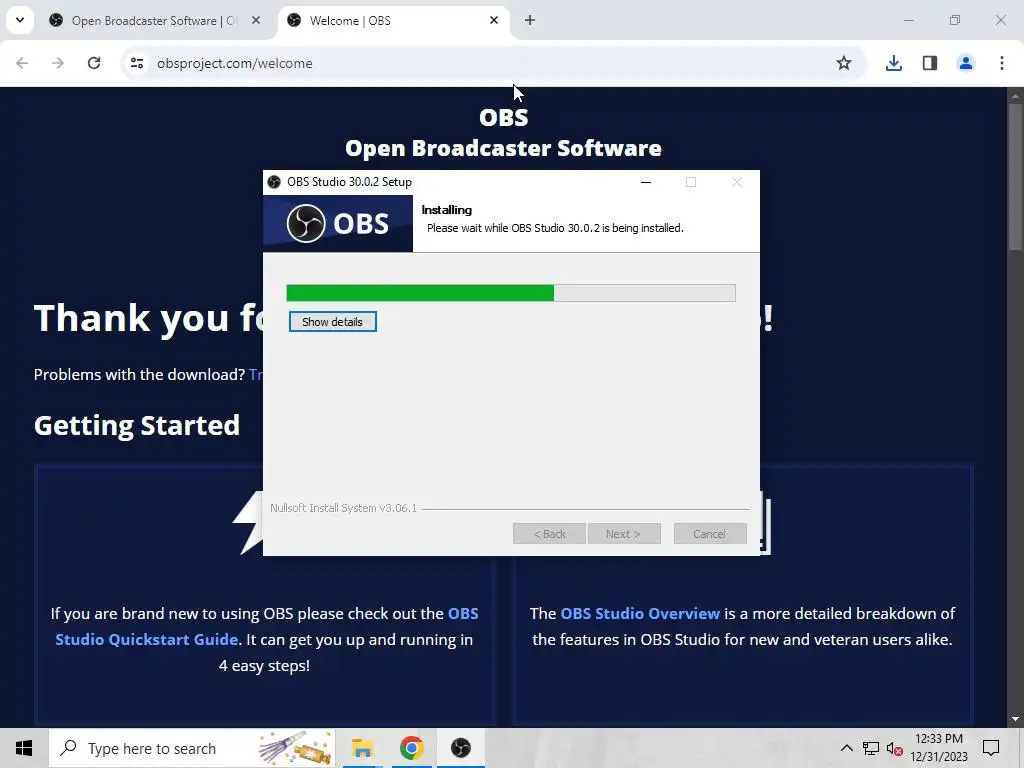Switch to Welcome | OBS tab
Image resolution: width=1024 pixels, height=768 pixels.
394,21
